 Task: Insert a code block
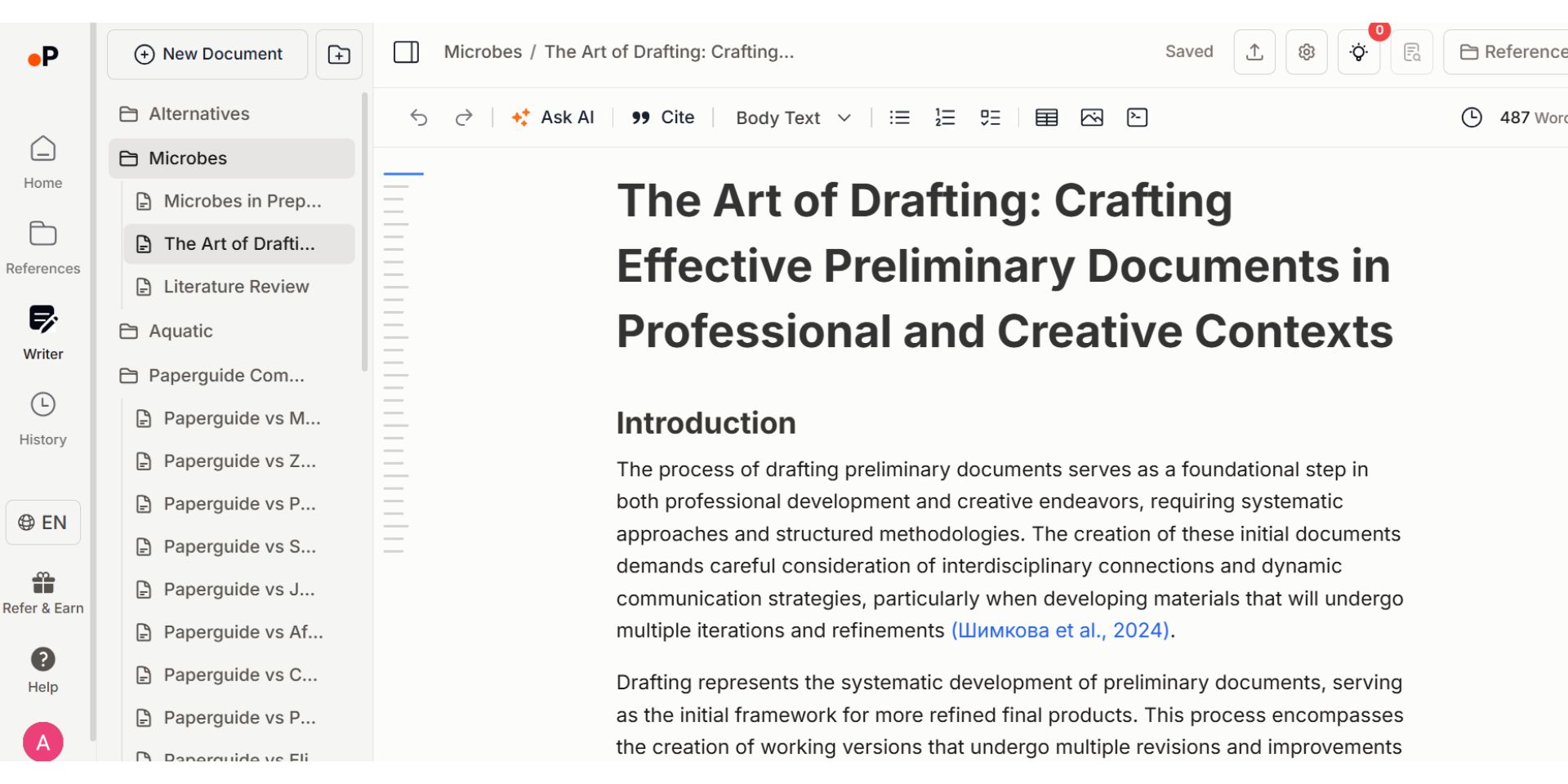click(x=1137, y=118)
